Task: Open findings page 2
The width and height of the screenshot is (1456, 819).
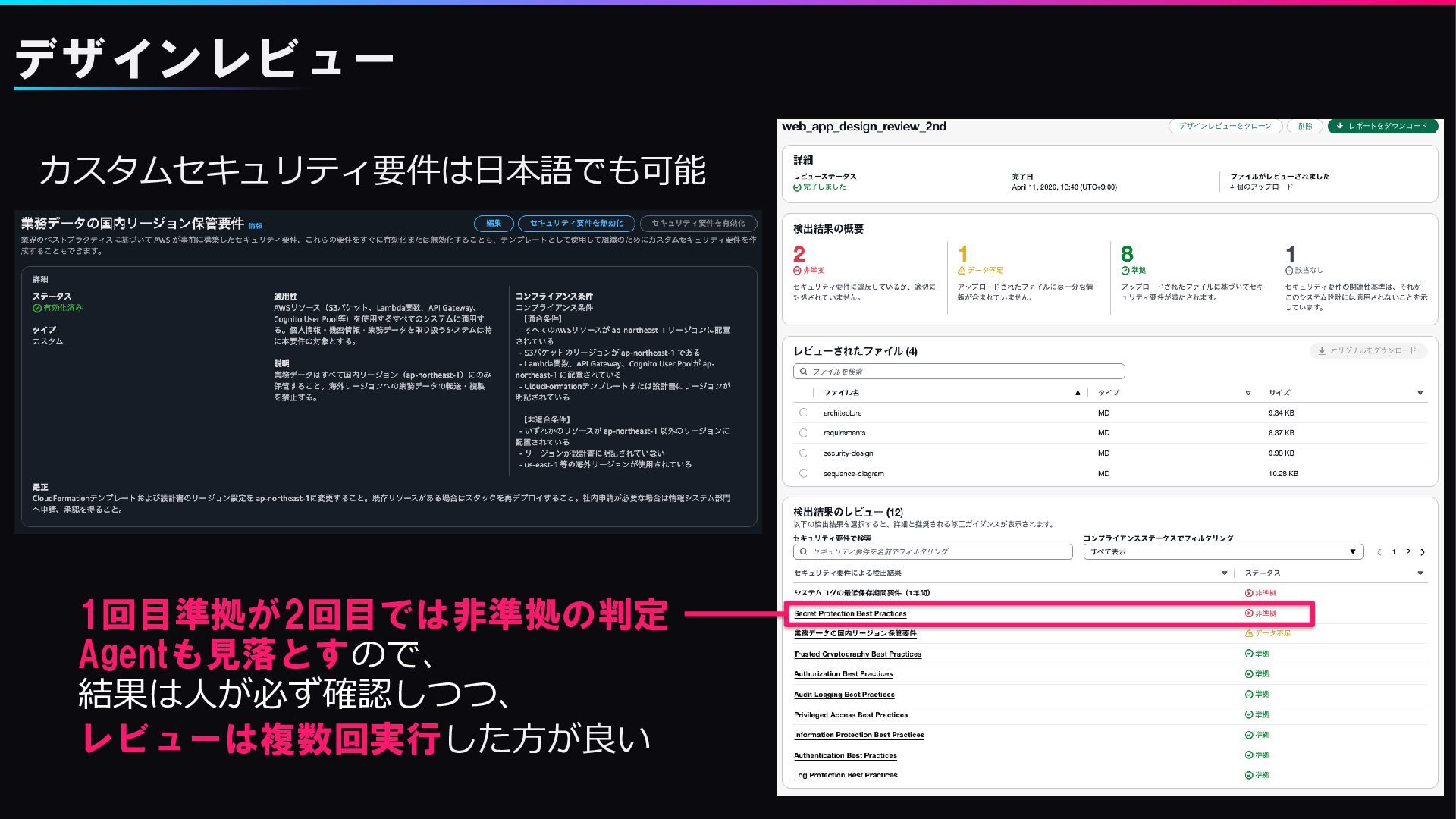Action: [1408, 552]
